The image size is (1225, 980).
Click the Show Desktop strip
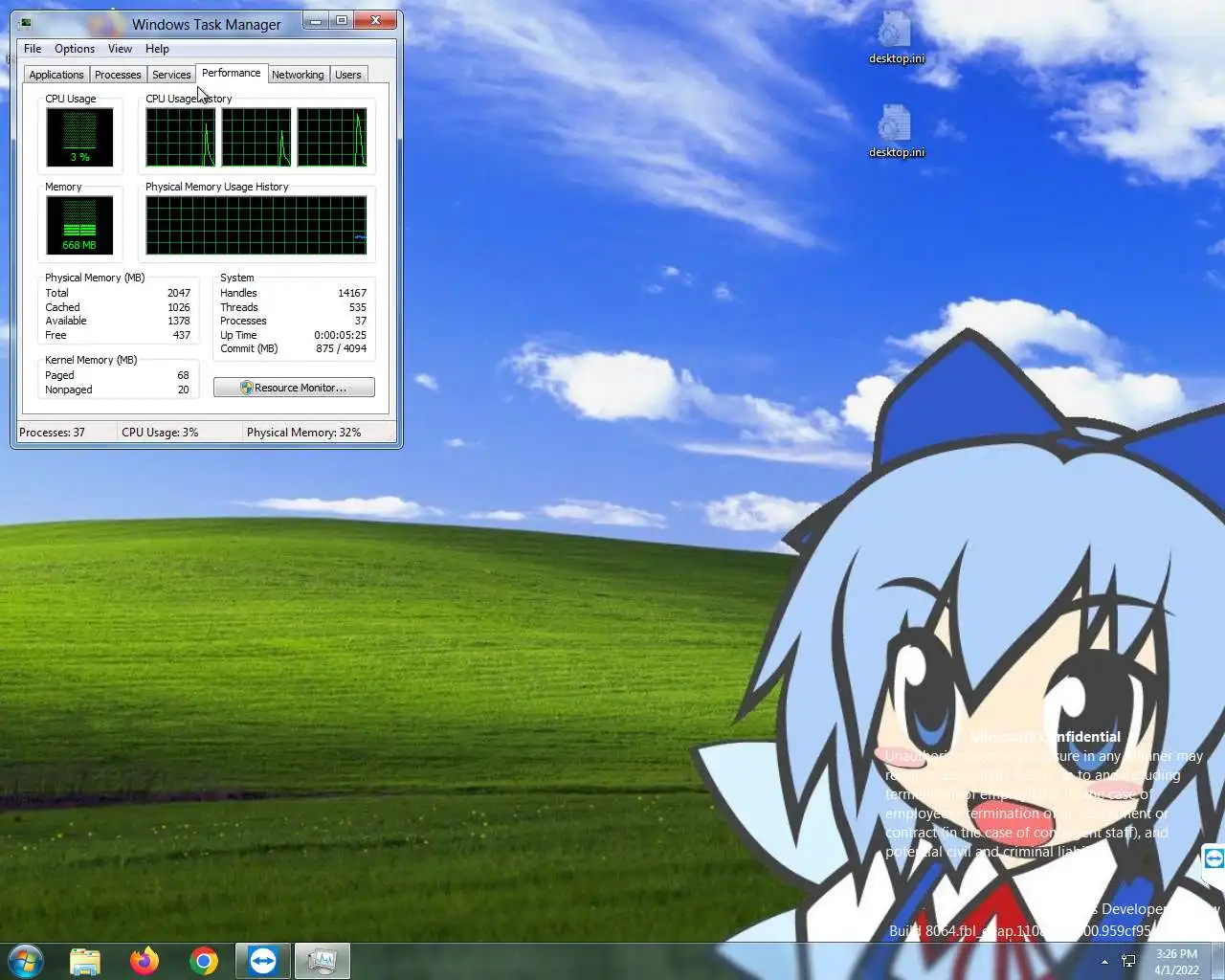tap(1217, 961)
